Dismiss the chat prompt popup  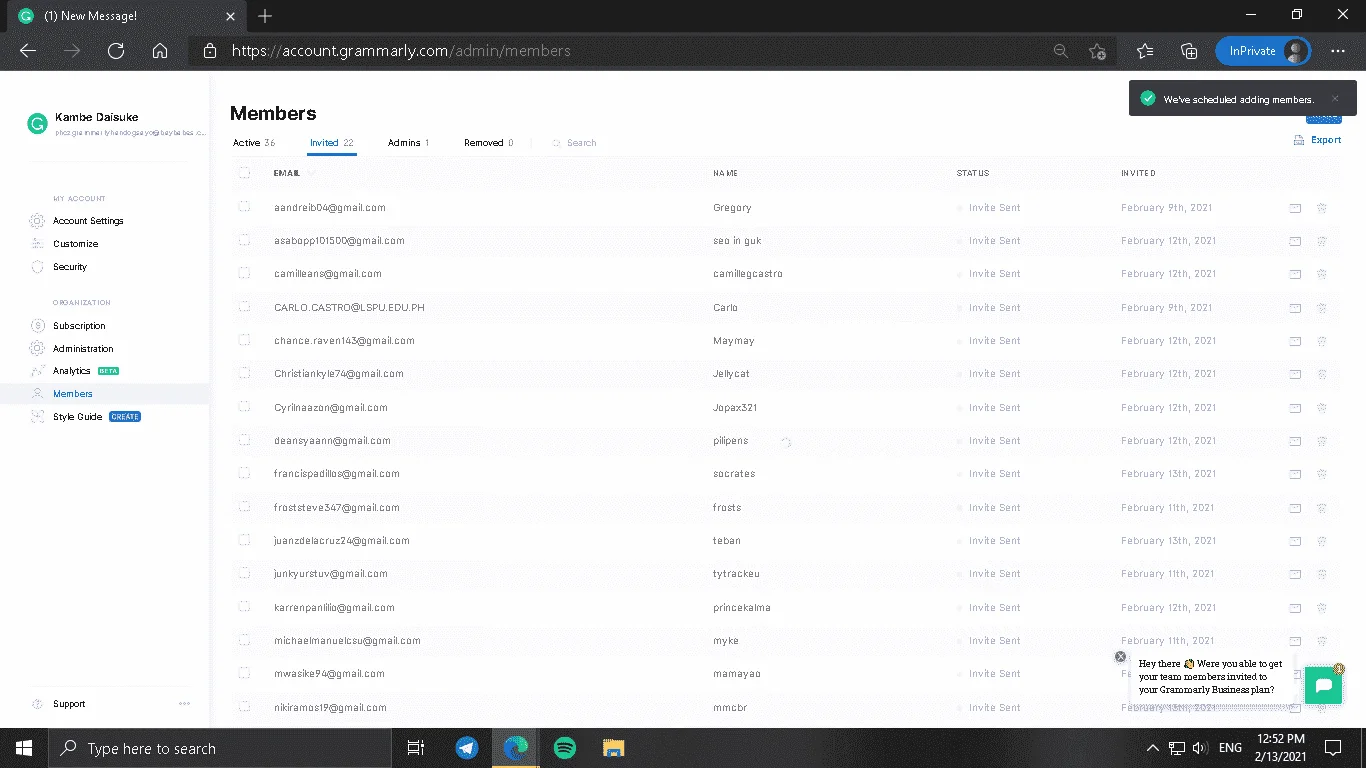[1120, 657]
